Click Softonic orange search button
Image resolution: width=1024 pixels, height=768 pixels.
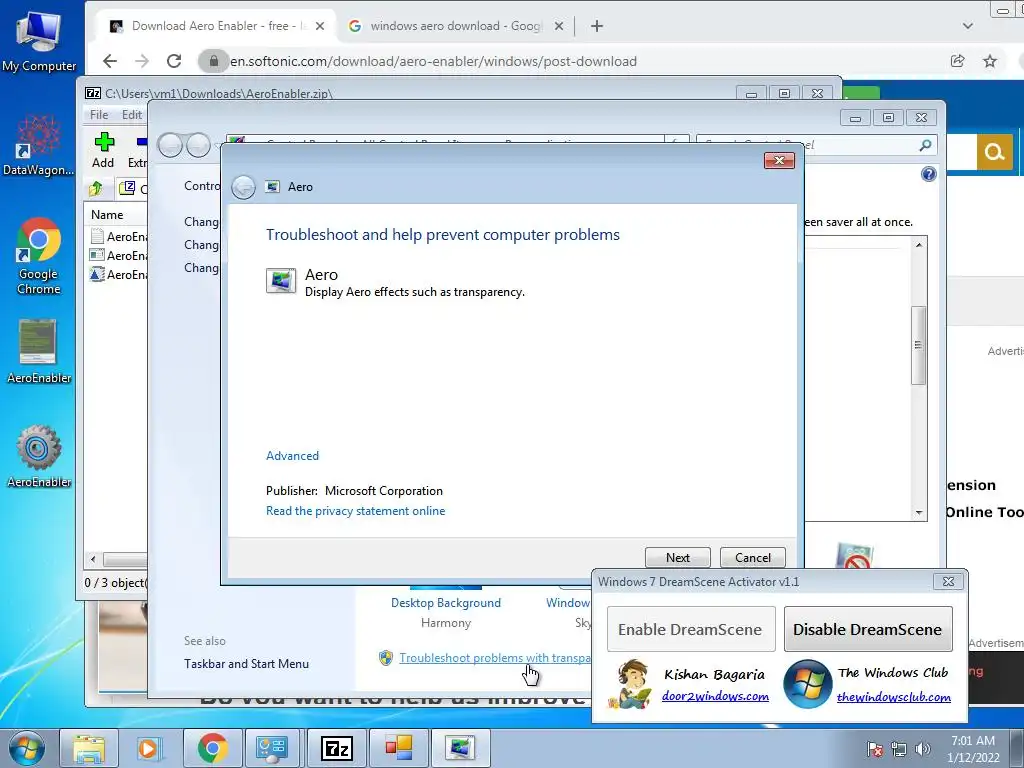coord(994,152)
